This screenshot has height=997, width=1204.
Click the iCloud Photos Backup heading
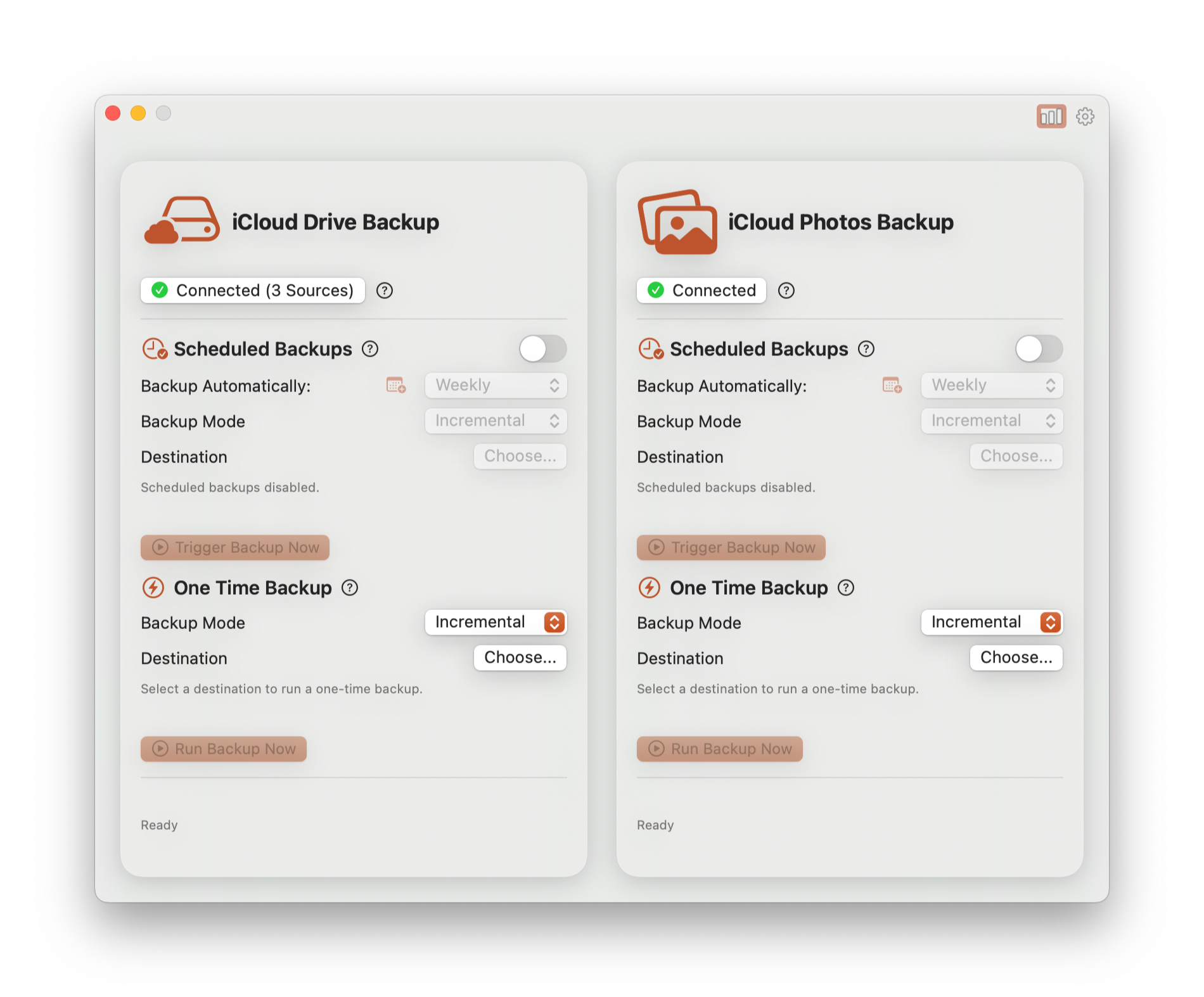click(841, 222)
